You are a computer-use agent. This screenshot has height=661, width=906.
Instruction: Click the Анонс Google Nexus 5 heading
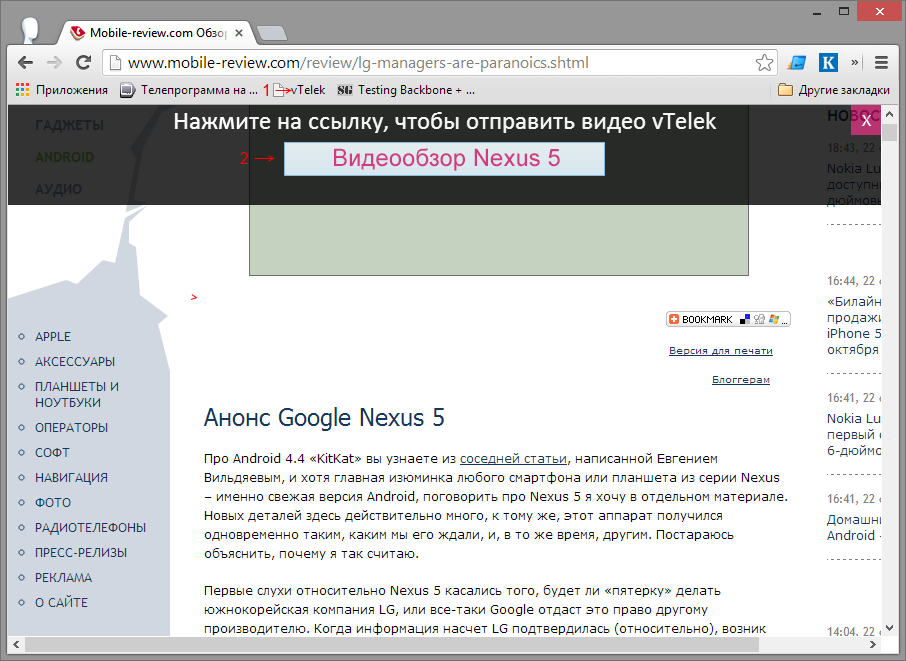click(324, 417)
